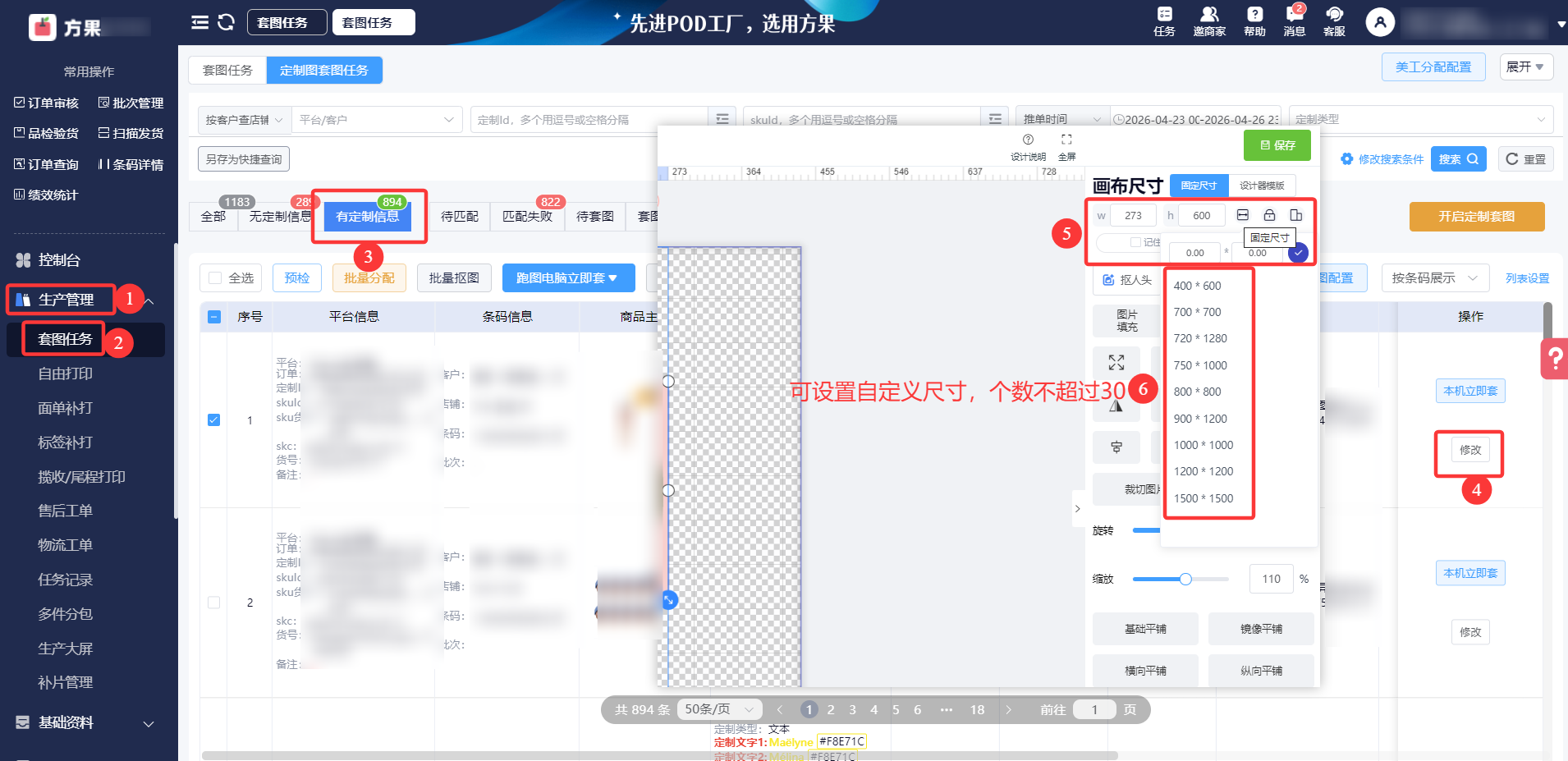Screen dimensions: 1568x761
Task: Open 自由打印 in the sidebar
Action: [66, 374]
